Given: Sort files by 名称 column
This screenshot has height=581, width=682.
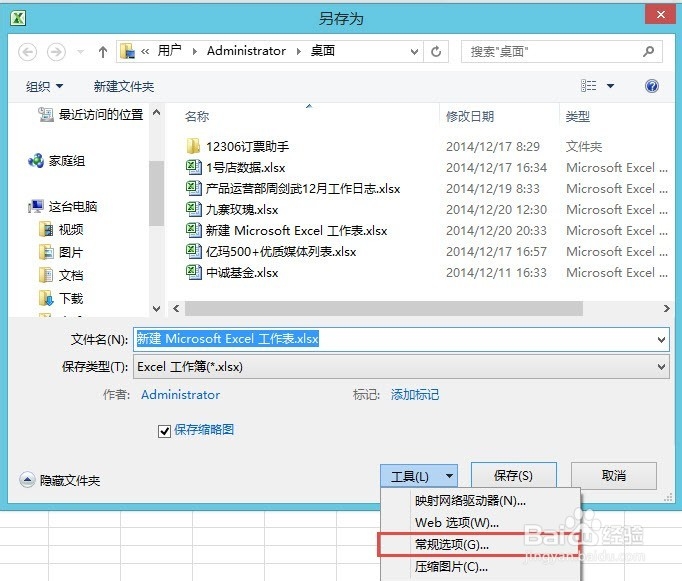Looking at the screenshot, I should tap(197, 116).
